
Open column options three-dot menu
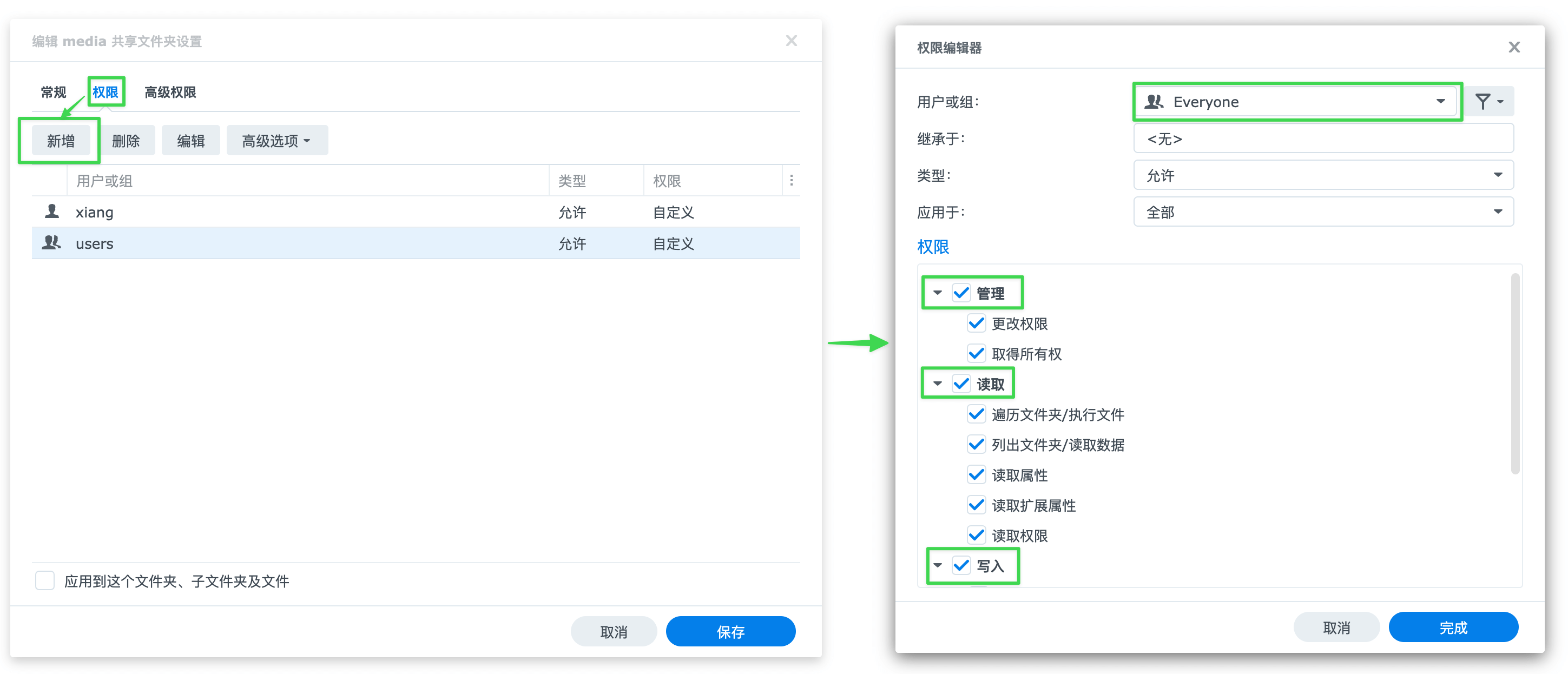[790, 181]
